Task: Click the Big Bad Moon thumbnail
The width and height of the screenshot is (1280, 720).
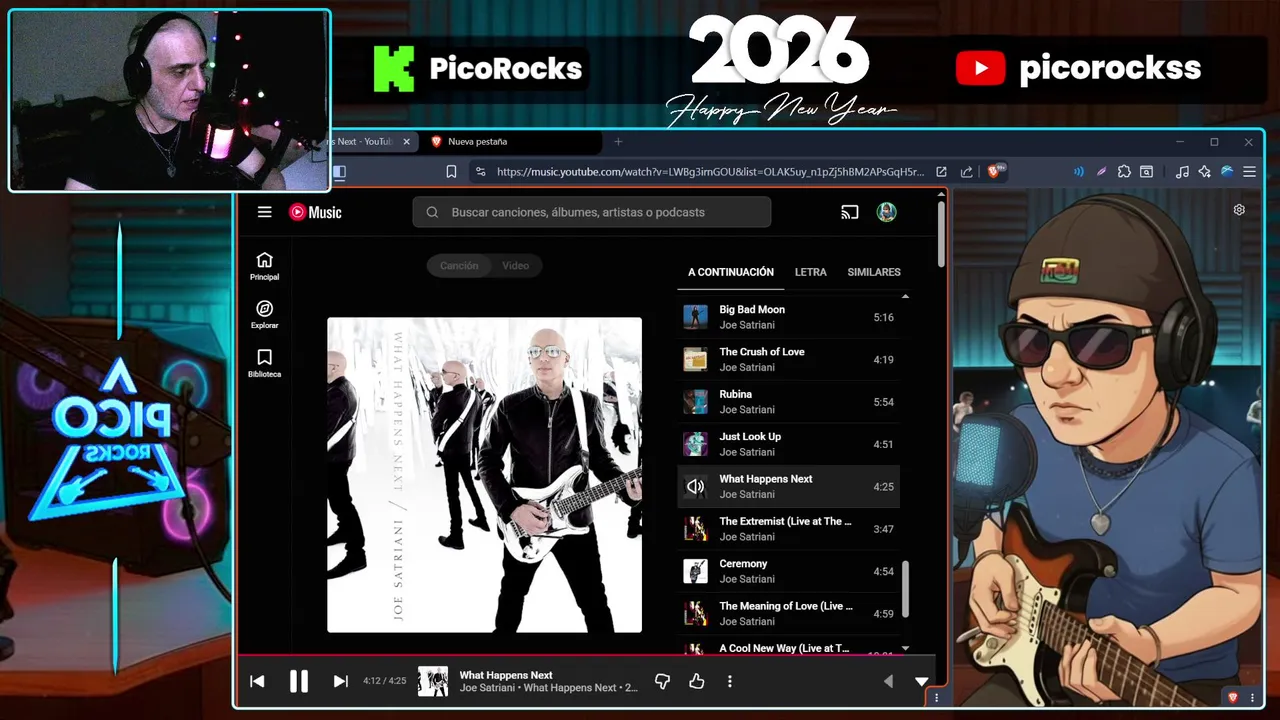Action: click(695, 317)
